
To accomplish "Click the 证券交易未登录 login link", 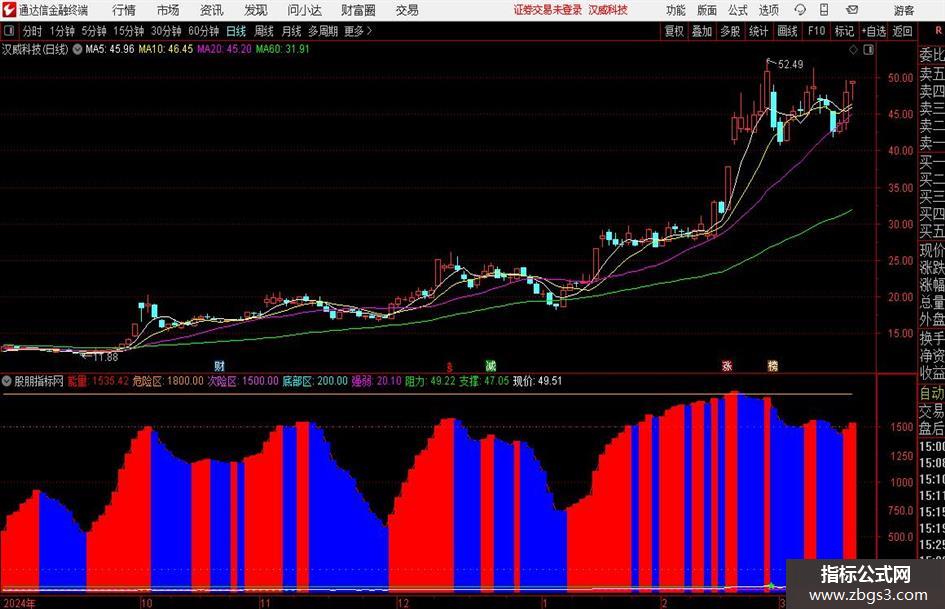I will pos(548,10).
